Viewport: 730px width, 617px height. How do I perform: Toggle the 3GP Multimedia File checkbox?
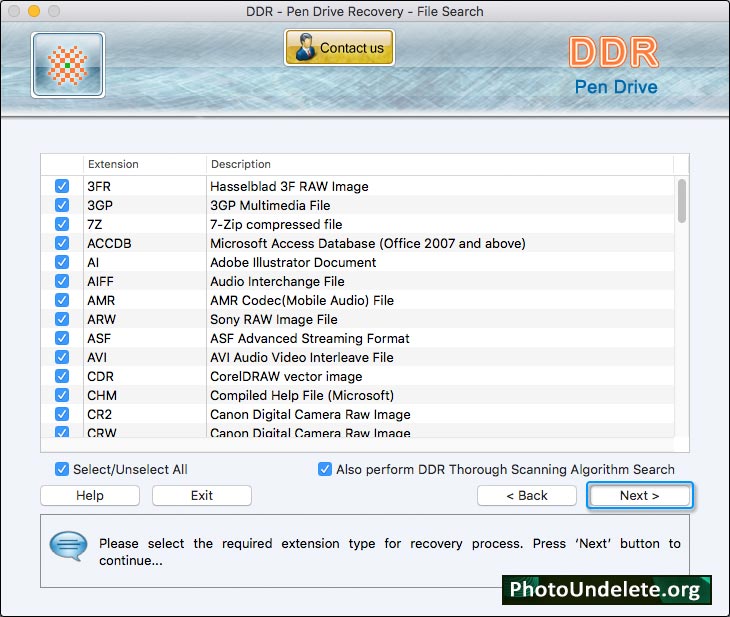coord(62,205)
